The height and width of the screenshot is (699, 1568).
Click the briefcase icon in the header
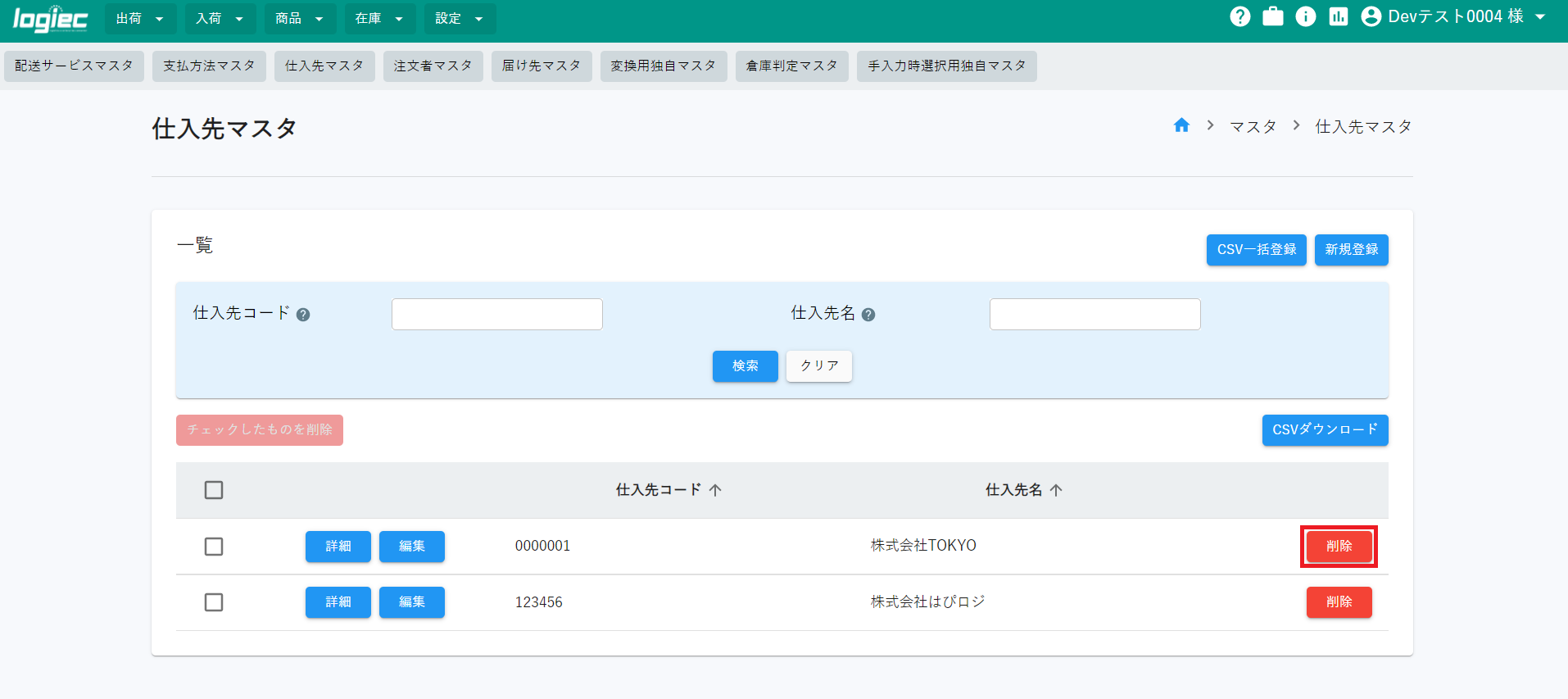click(1273, 16)
